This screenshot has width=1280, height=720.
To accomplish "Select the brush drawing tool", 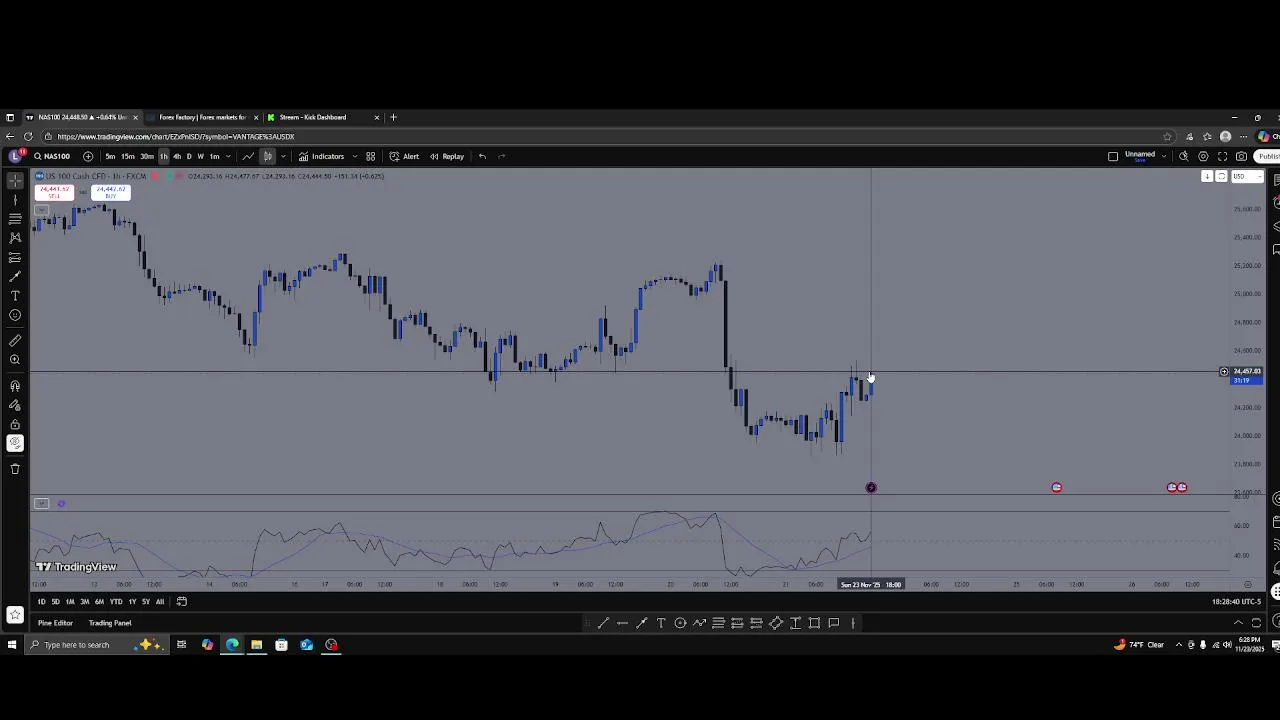I will pyautogui.click(x=15, y=276).
